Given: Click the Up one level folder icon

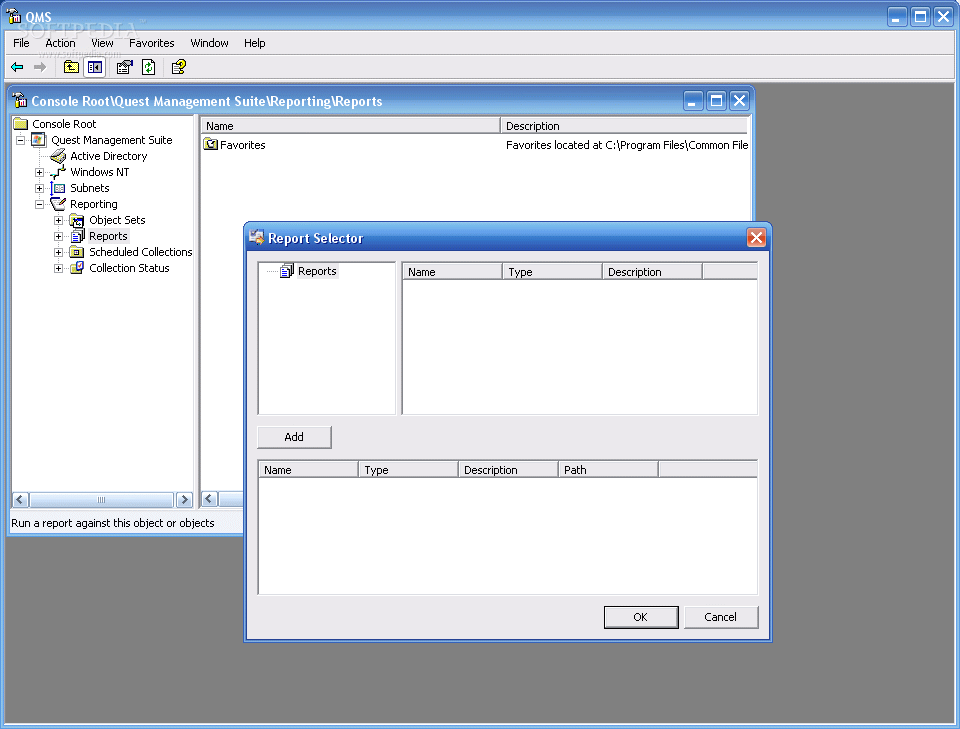Looking at the screenshot, I should [x=71, y=67].
